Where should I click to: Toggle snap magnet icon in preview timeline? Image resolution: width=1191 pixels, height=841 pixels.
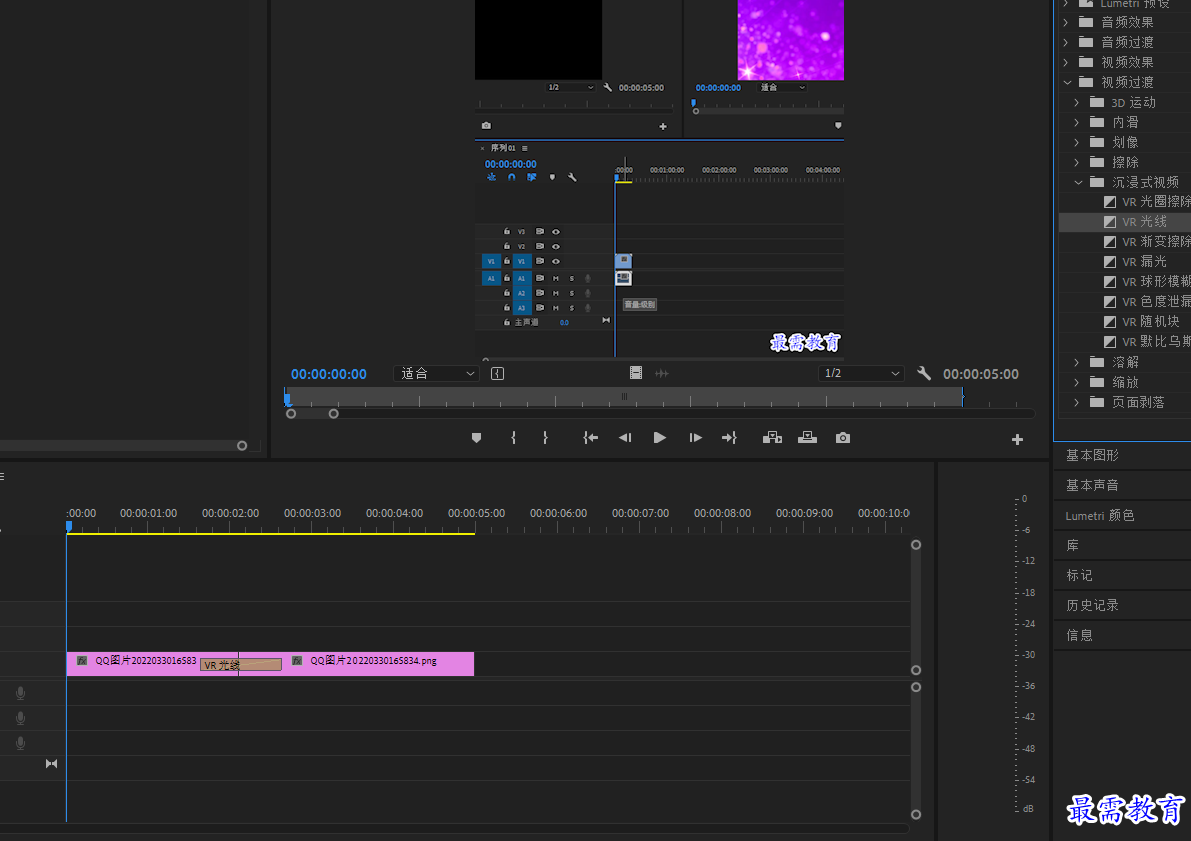coord(511,177)
